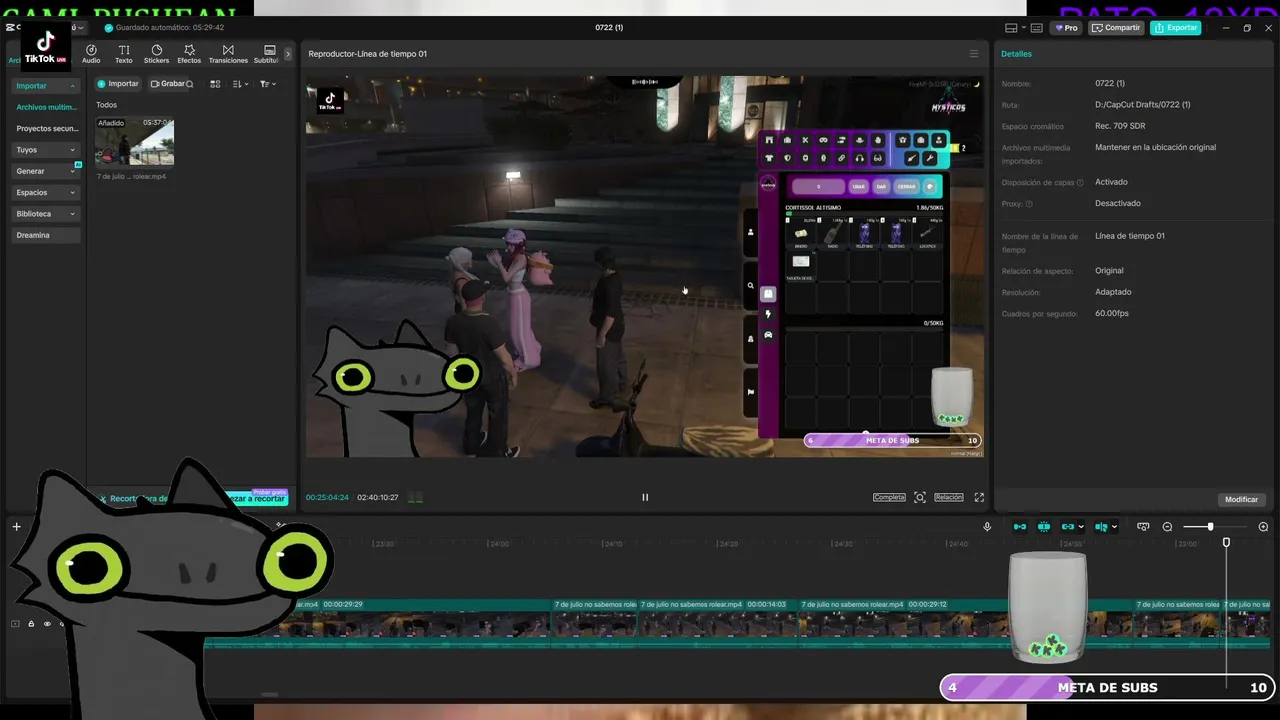Toggle the preview axis
Viewport: 1280px width, 720px height.
click(1100, 527)
